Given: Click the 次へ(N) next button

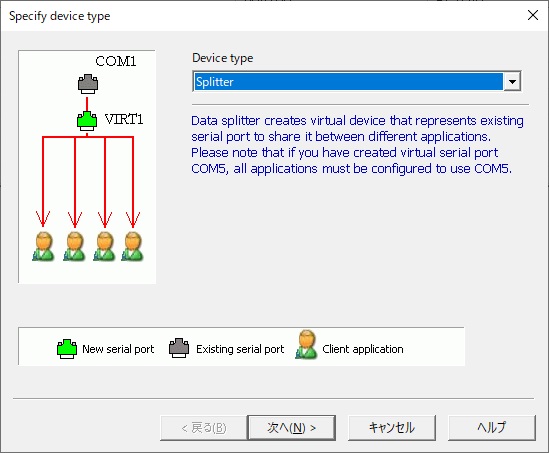Looking at the screenshot, I should point(291,427).
